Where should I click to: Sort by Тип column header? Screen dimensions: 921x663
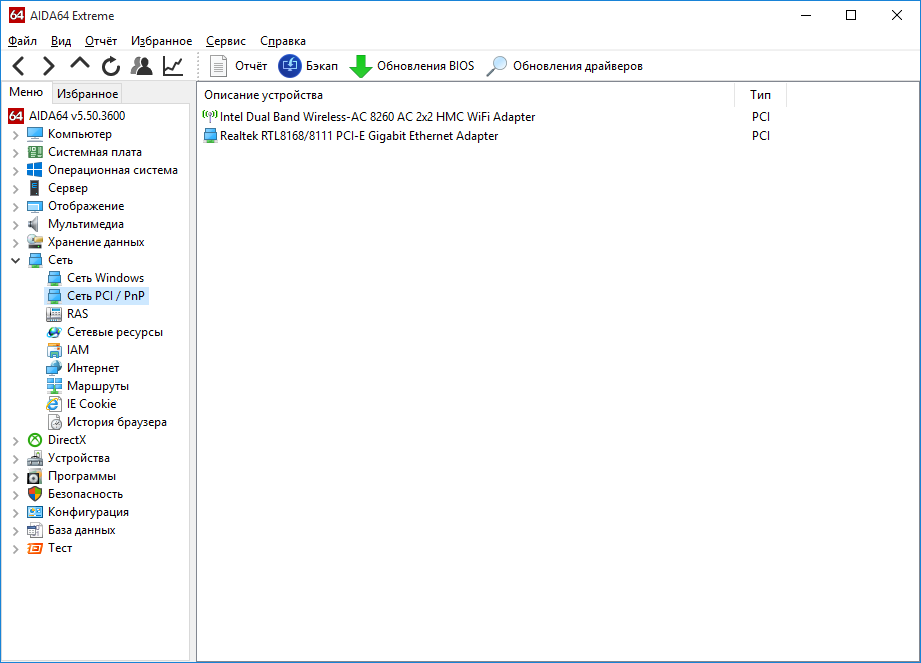[x=760, y=95]
